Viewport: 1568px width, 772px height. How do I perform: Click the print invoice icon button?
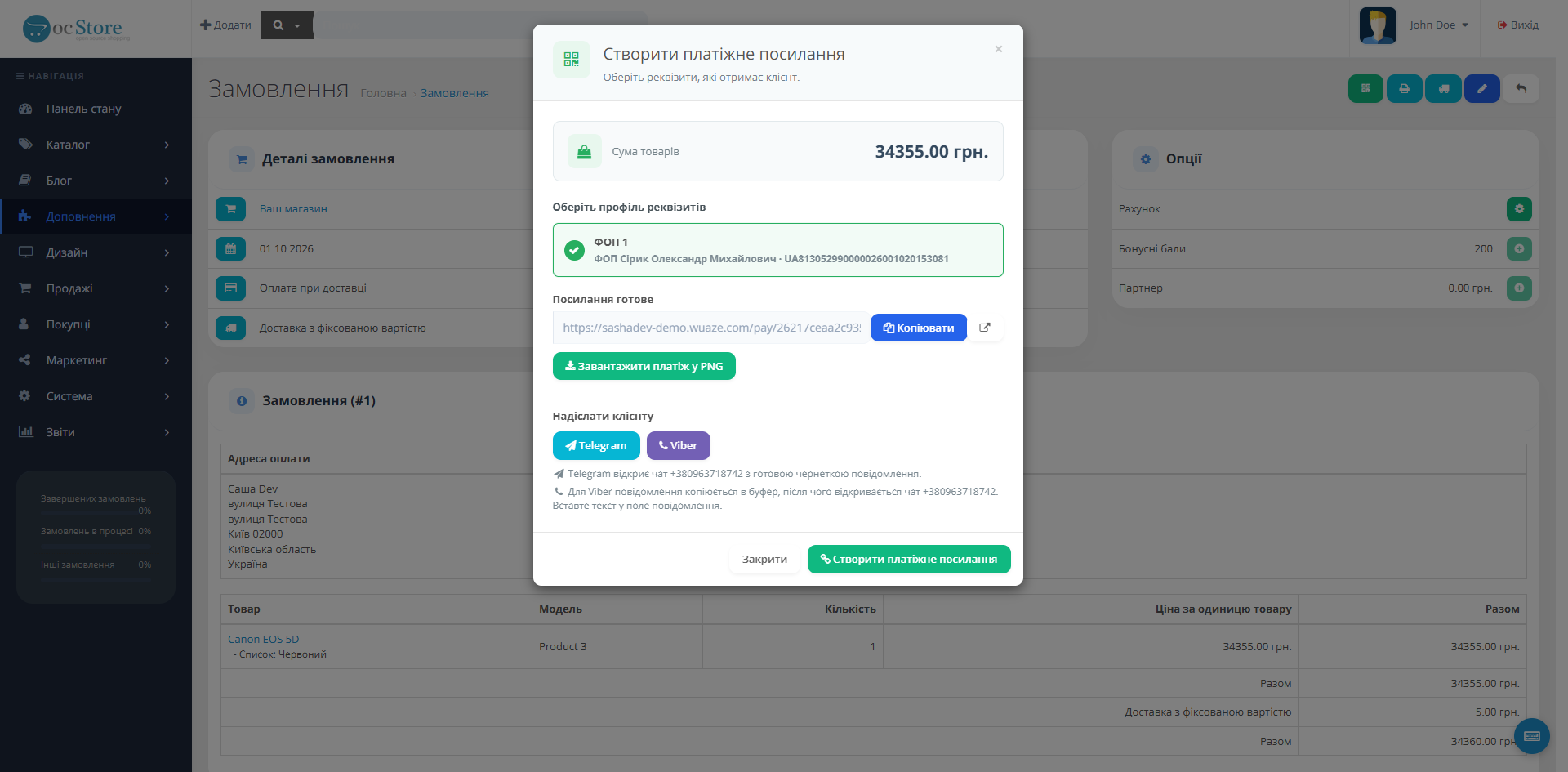1404,88
